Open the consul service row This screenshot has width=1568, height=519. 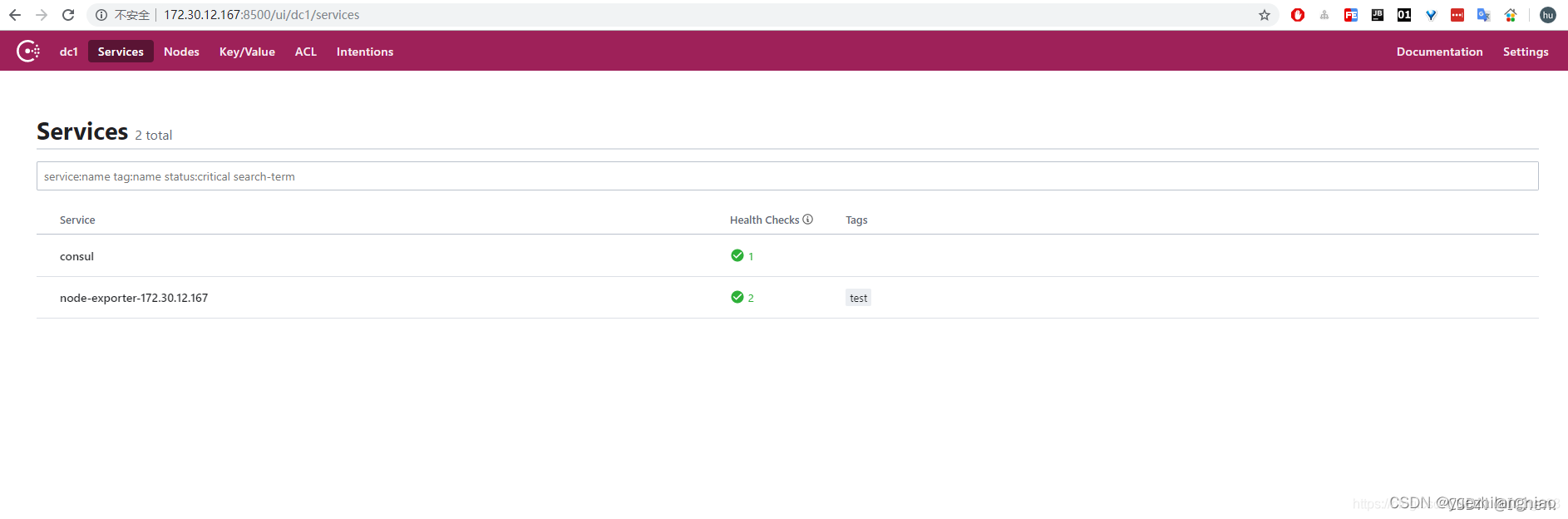pyautogui.click(x=787, y=256)
